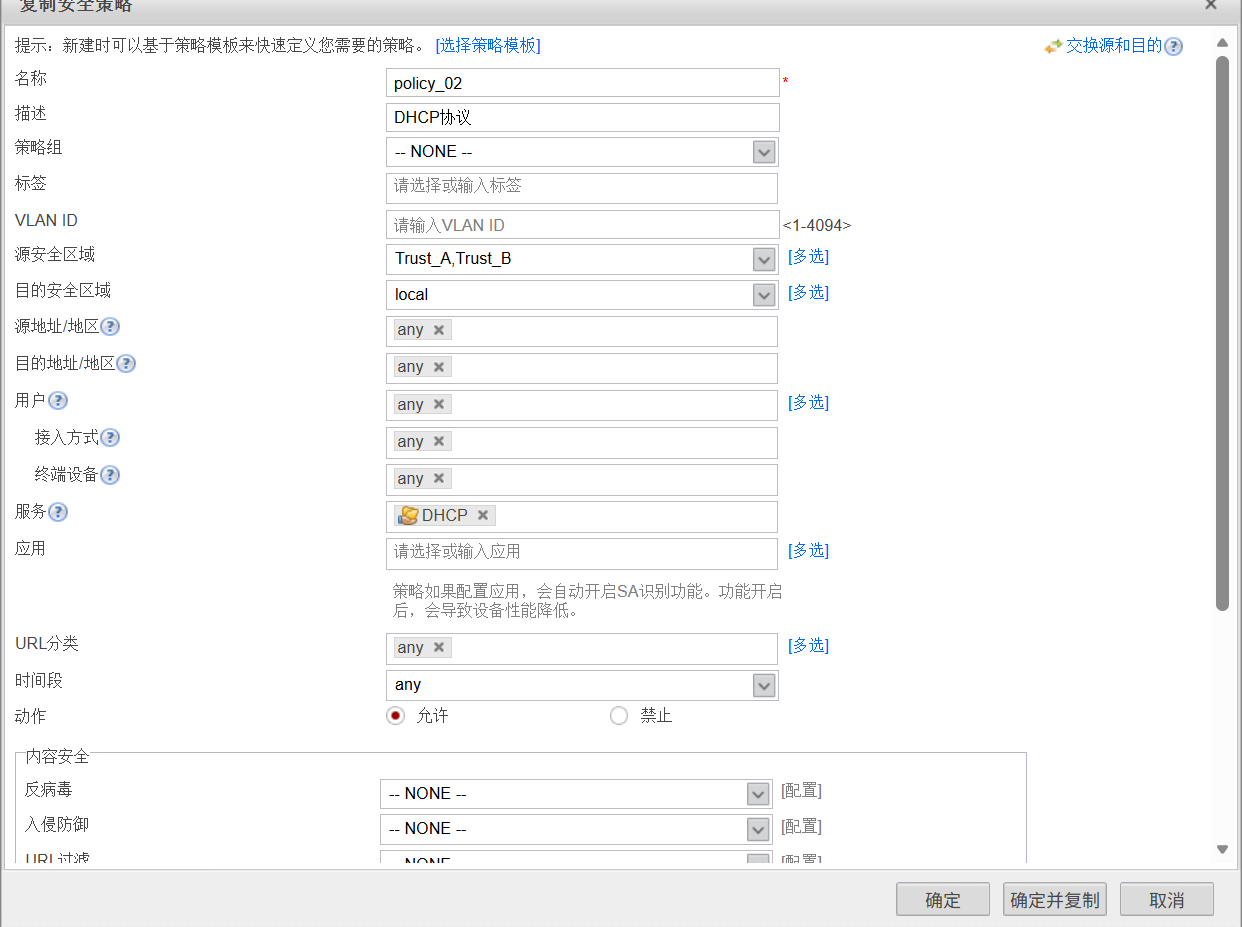The image size is (1242, 927).
Task: Remove 'any' tag from 源地址/地区 field
Action: pos(438,330)
